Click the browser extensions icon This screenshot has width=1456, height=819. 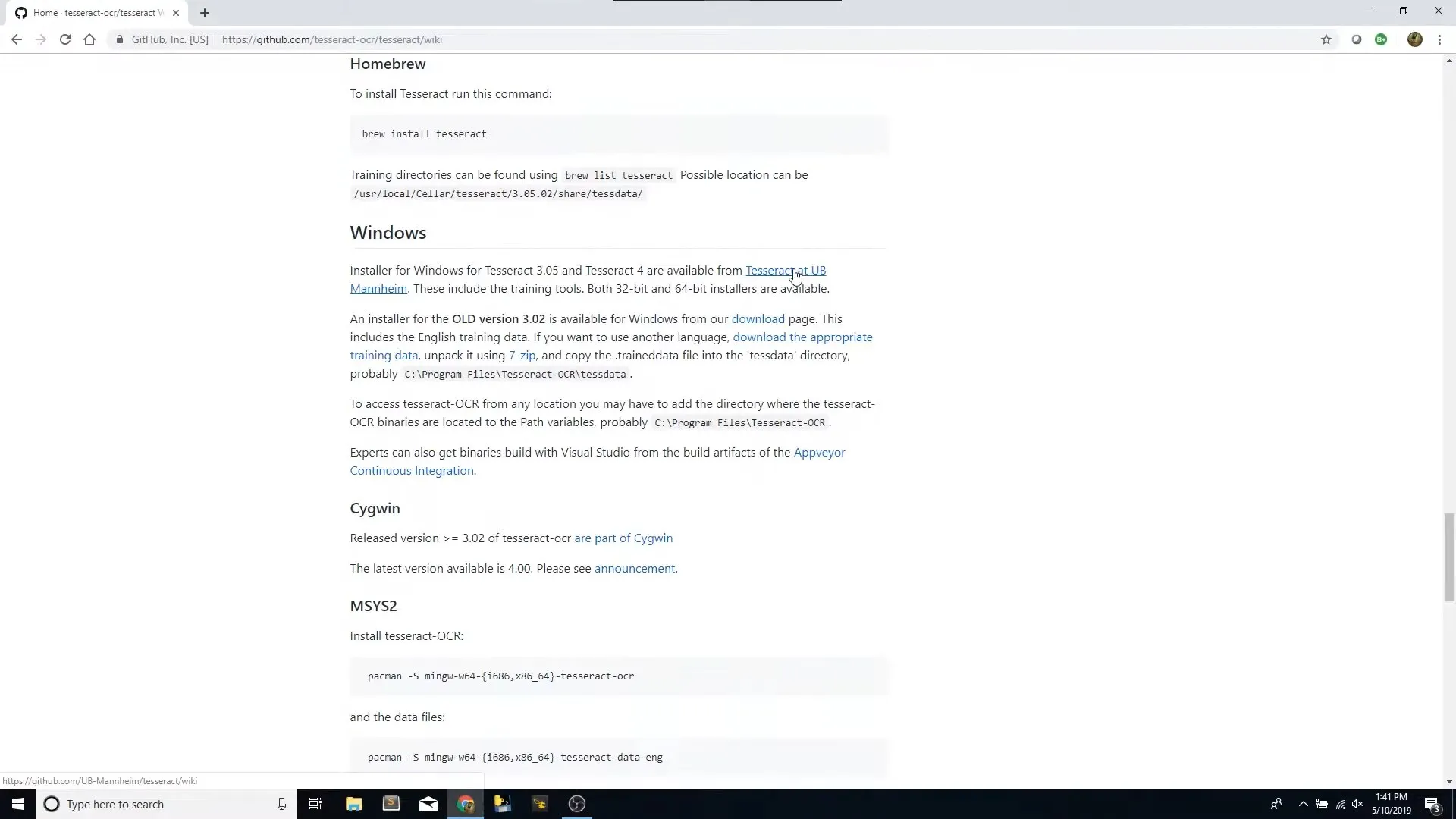click(x=1382, y=39)
